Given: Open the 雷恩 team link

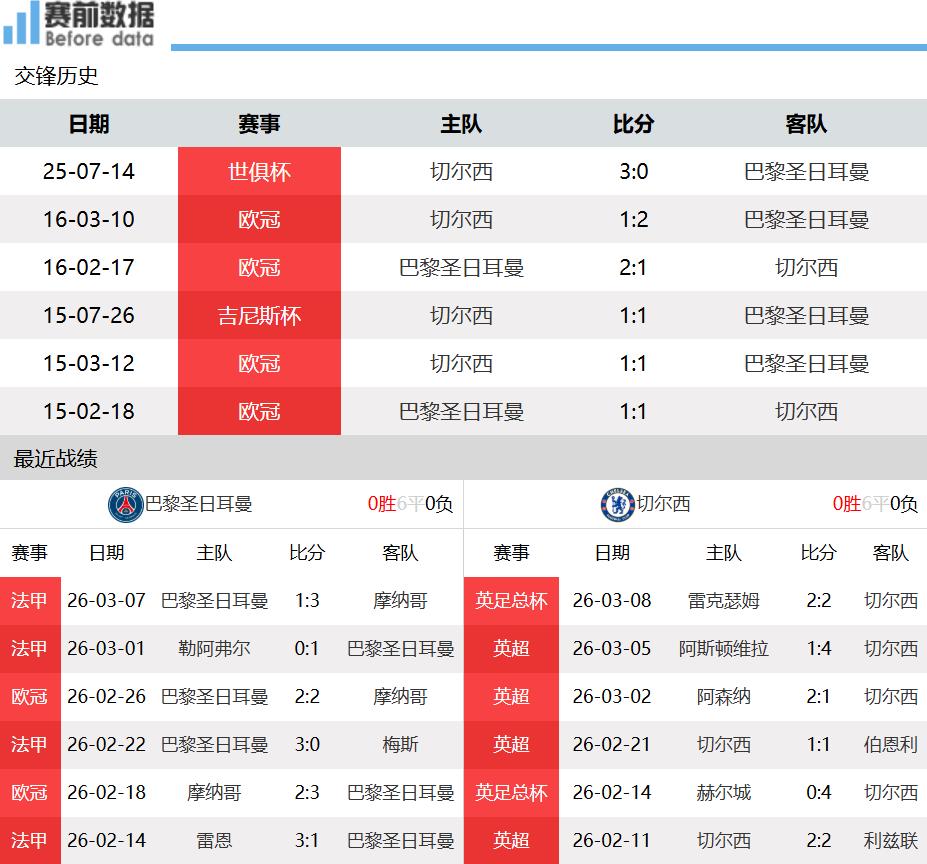Looking at the screenshot, I should click(x=214, y=841).
